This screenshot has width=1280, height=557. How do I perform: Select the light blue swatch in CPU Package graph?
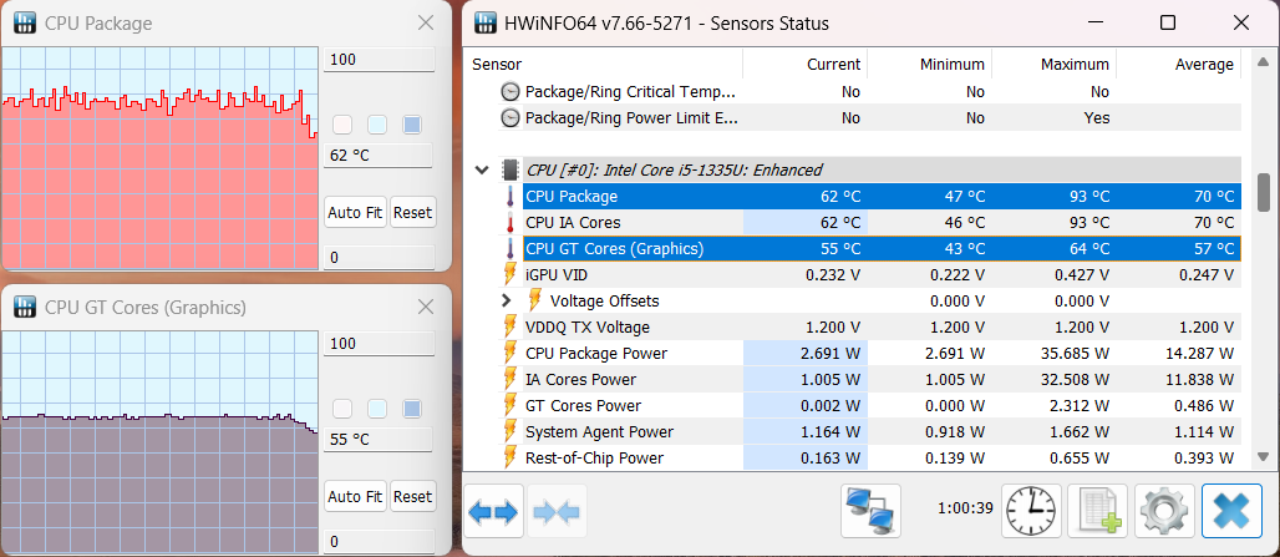click(377, 125)
